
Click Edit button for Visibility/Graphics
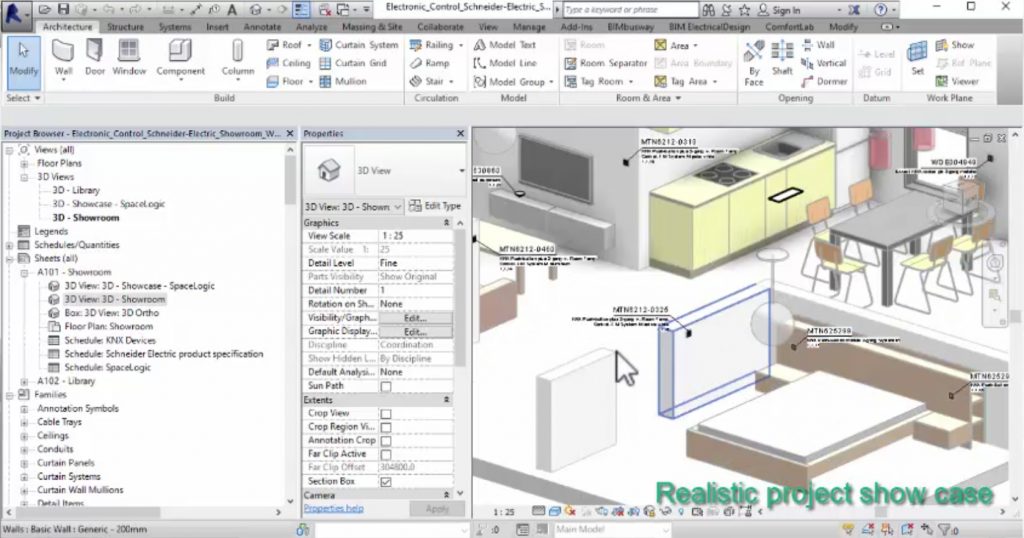(x=414, y=317)
